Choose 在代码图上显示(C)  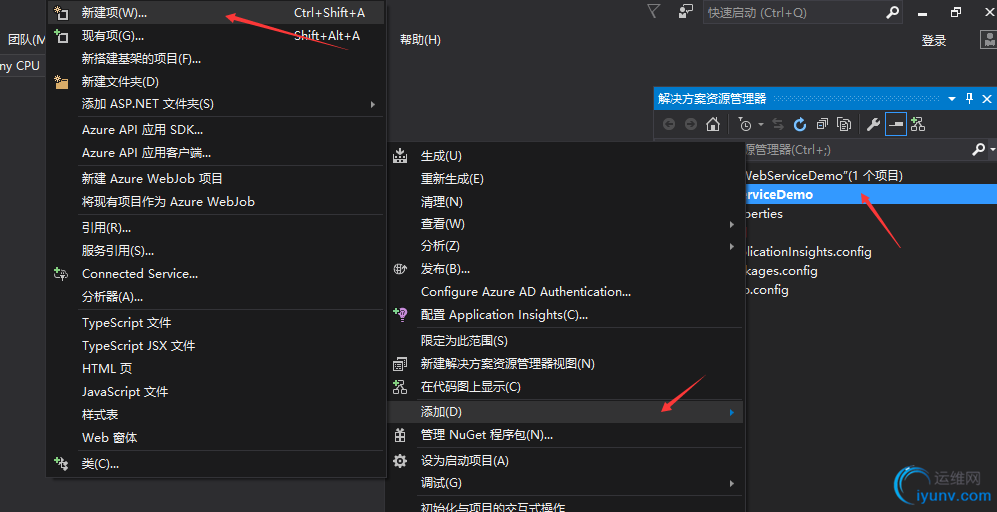[x=565, y=386]
